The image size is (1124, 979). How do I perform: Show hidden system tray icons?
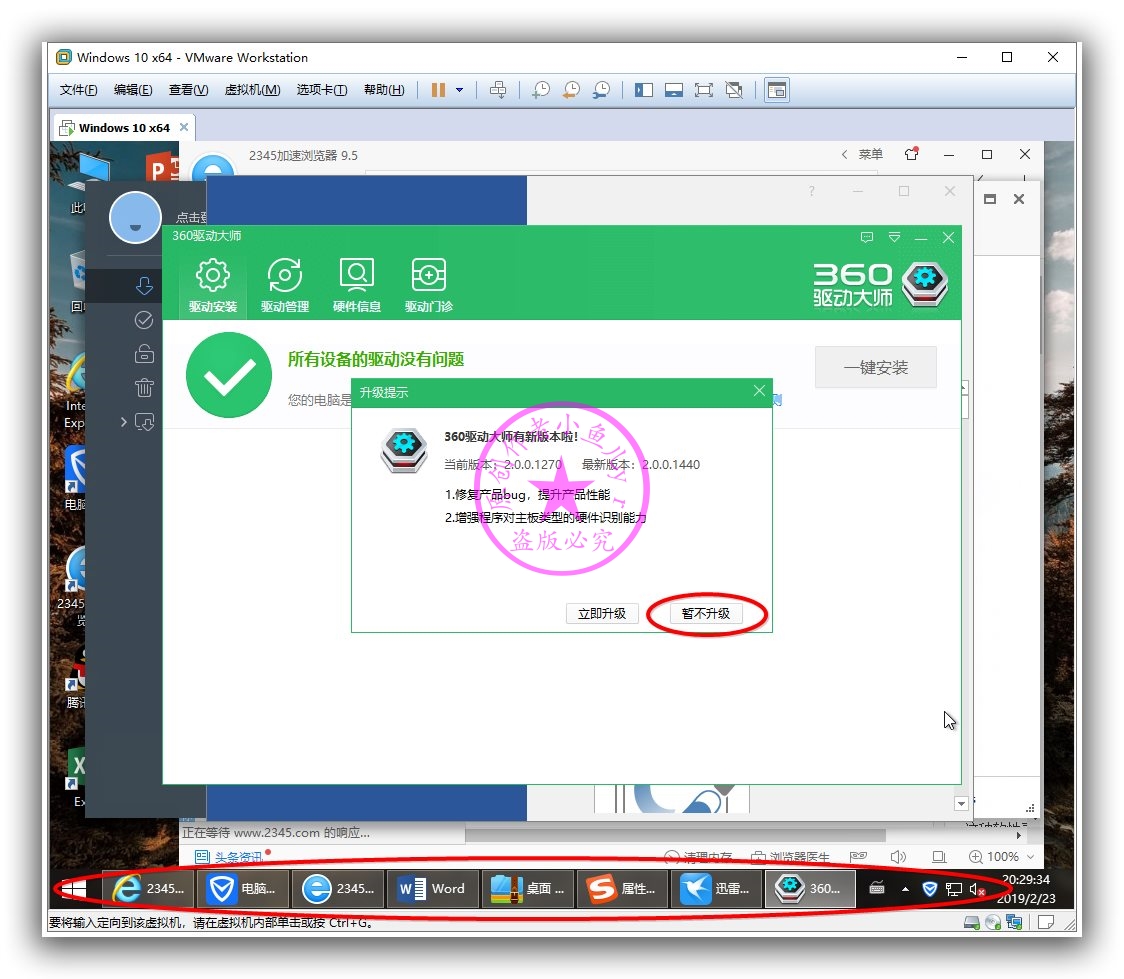(x=905, y=889)
